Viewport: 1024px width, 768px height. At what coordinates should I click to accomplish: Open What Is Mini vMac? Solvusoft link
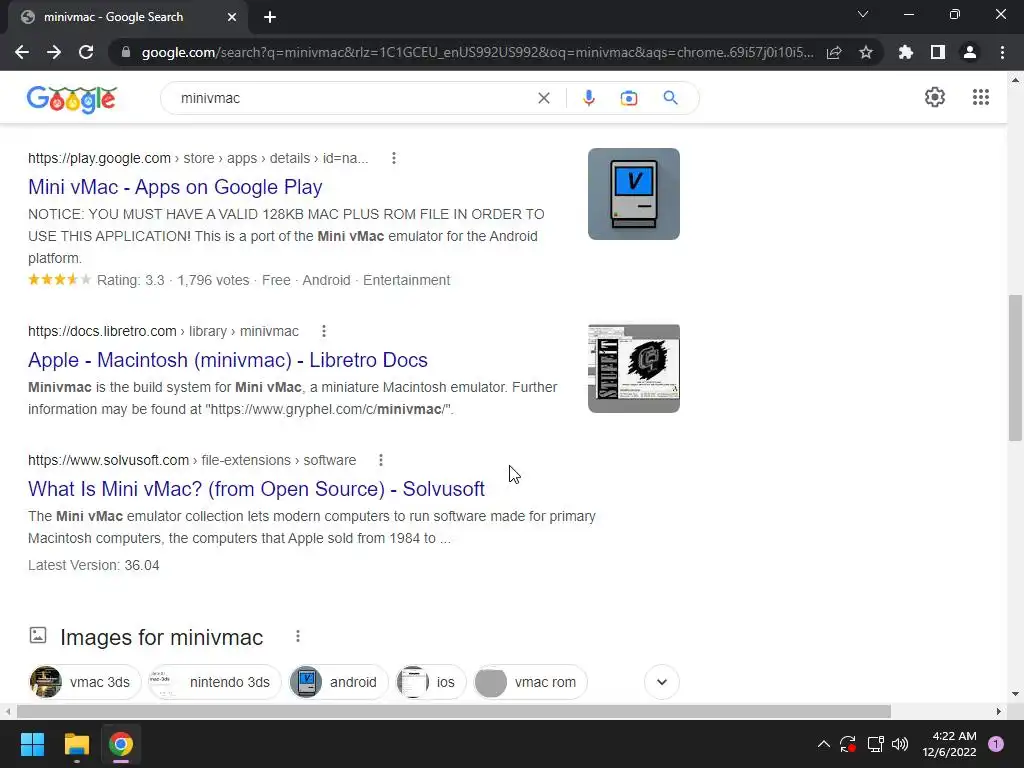[x=256, y=488]
